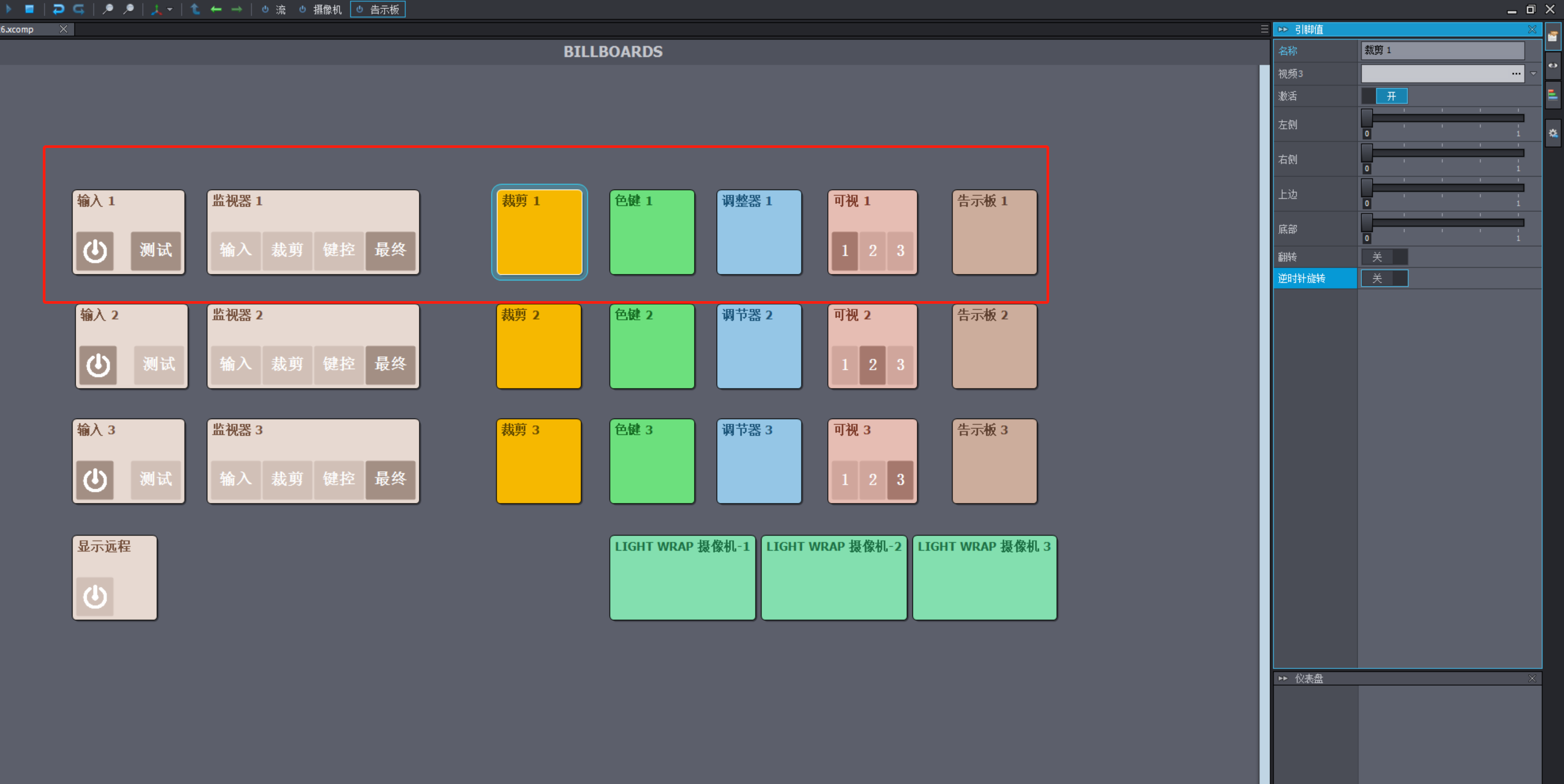Click 测试 button in 输入 1
The image size is (1564, 784).
(x=156, y=250)
